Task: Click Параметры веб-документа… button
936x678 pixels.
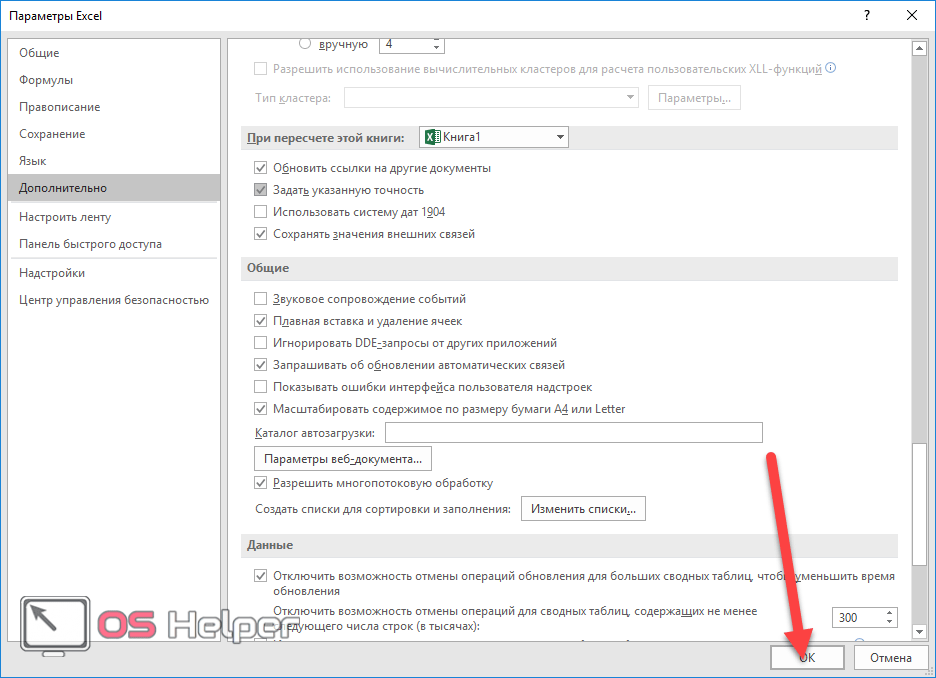Action: [x=343, y=459]
